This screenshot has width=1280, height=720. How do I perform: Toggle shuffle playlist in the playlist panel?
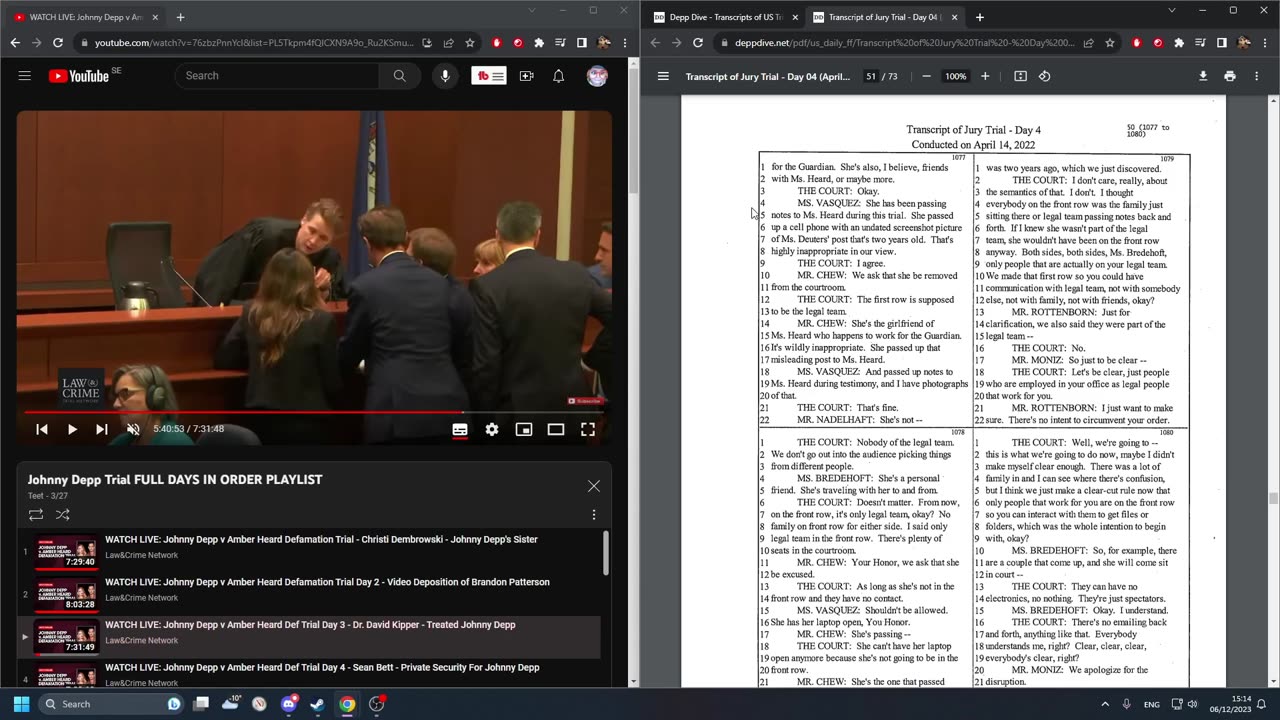click(x=62, y=515)
